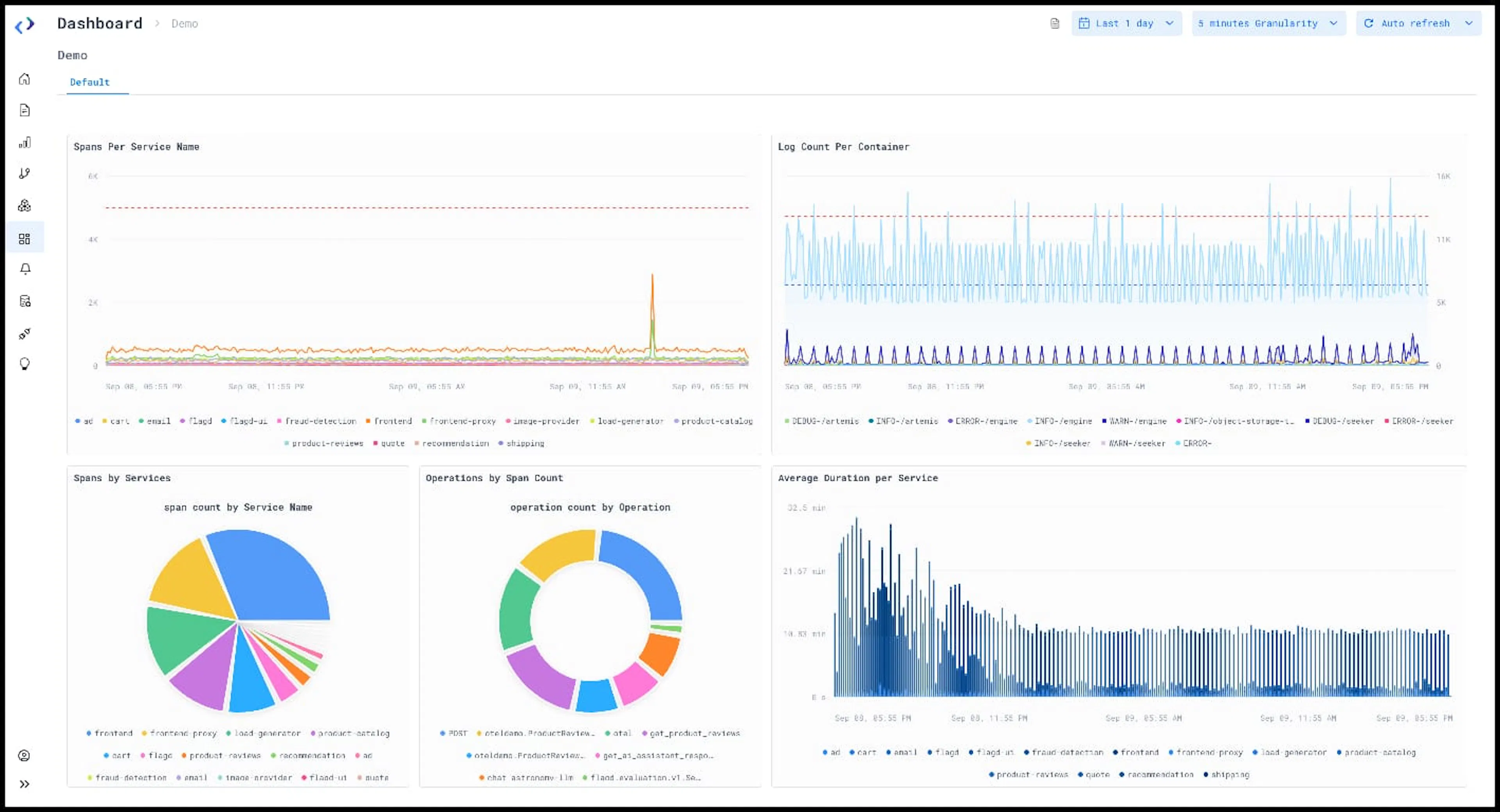
Task: Open the 5 minutes Granularity dropdown
Action: [x=1268, y=23]
